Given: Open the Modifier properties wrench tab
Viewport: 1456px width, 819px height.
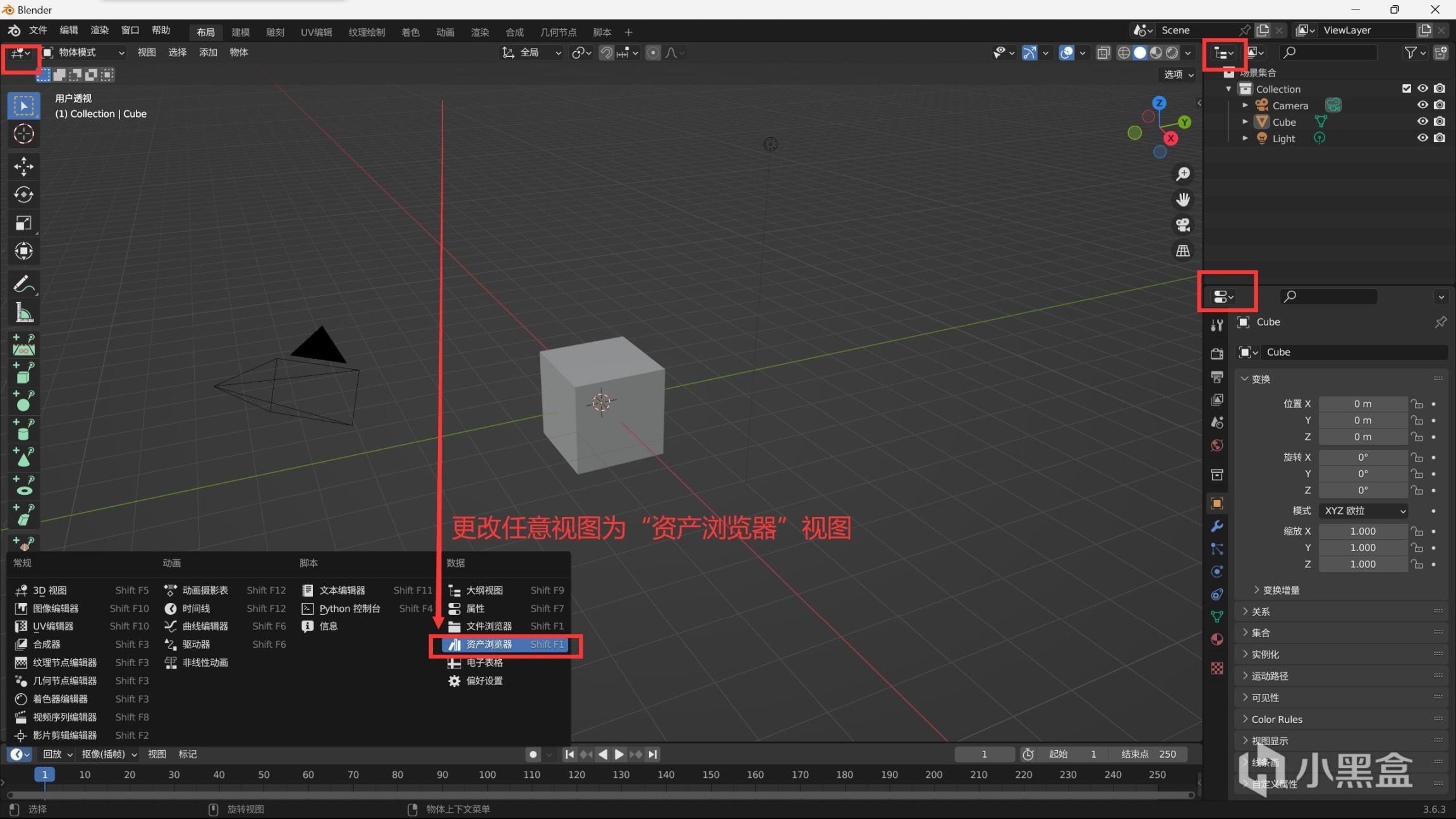Looking at the screenshot, I should tap(1216, 526).
